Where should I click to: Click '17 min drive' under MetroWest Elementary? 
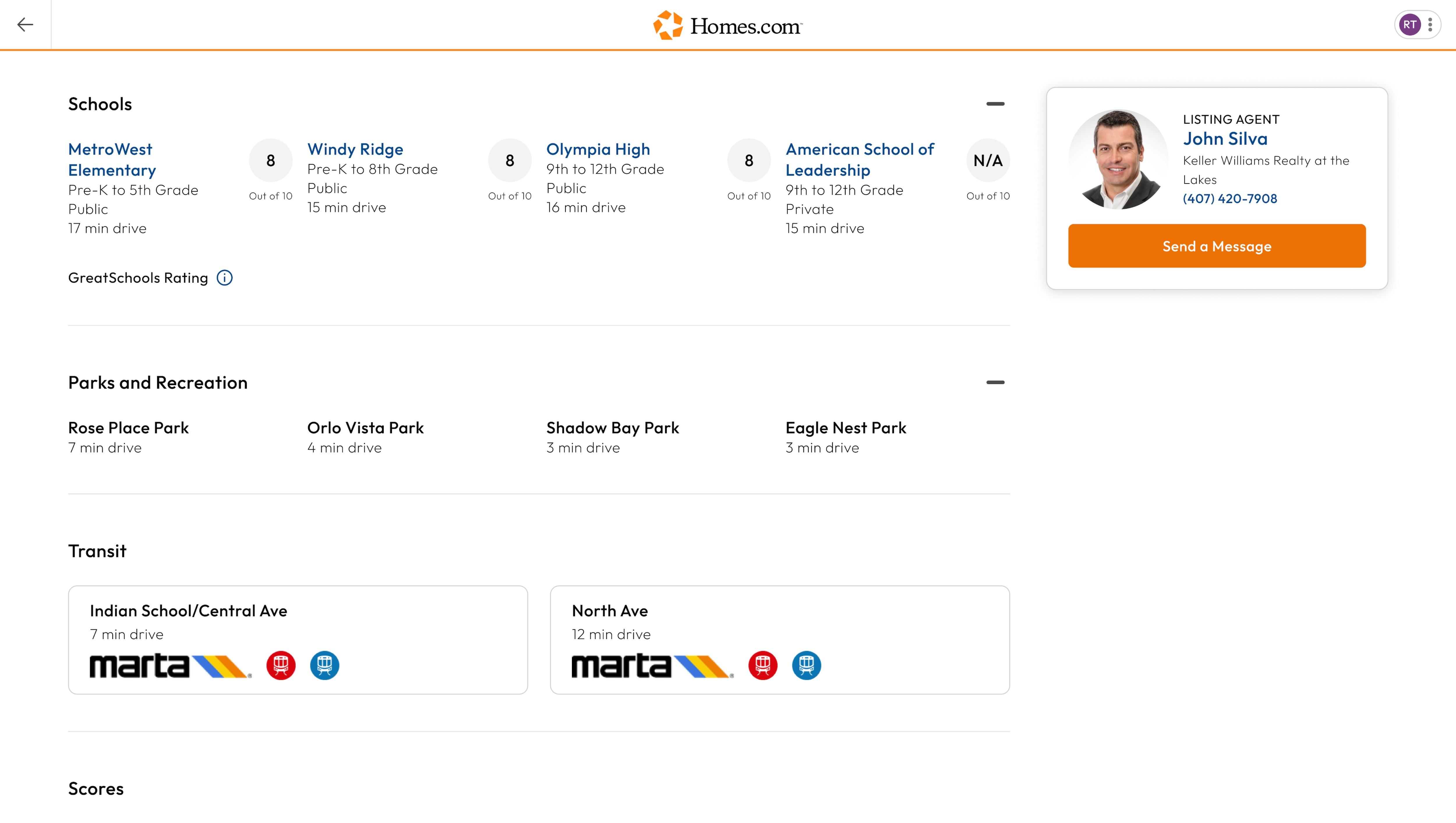107,228
